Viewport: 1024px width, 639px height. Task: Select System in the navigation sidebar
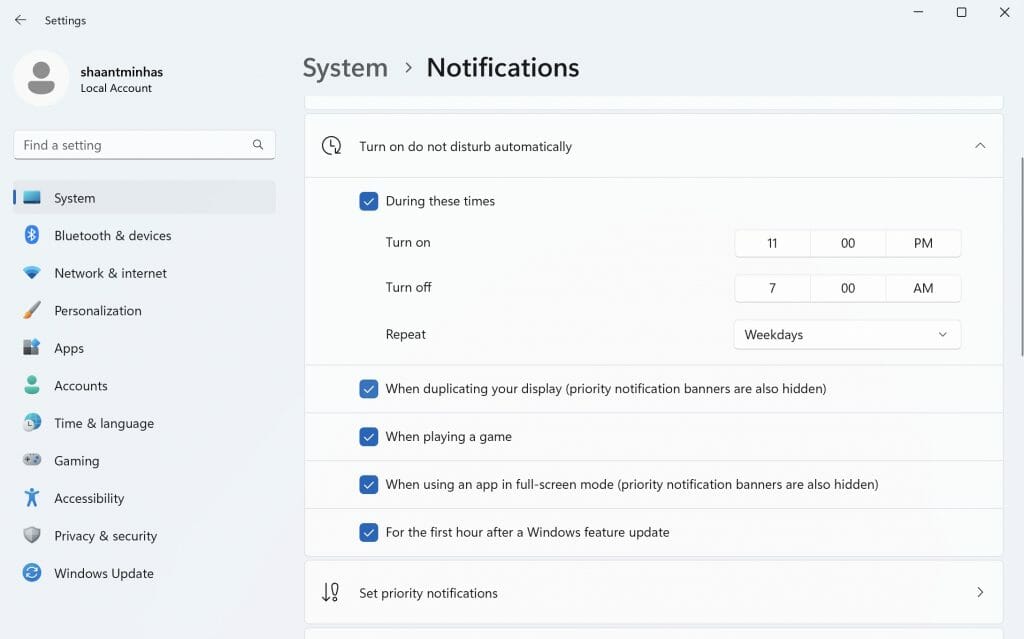74,198
